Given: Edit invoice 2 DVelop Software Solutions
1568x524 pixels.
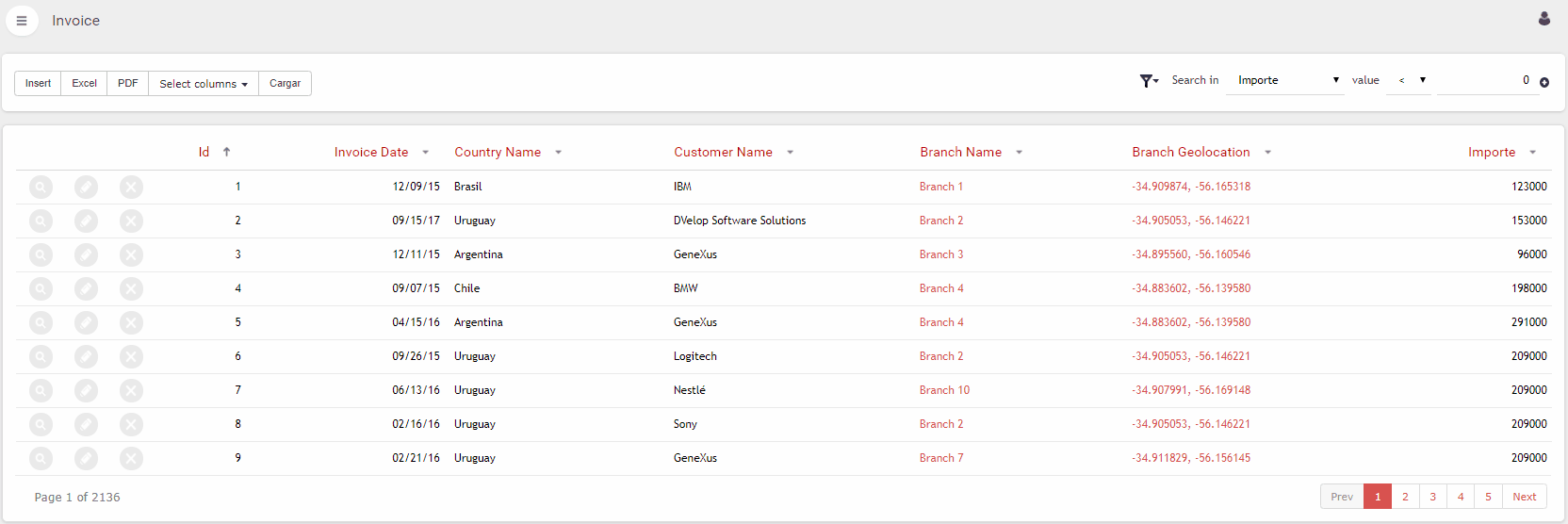Looking at the screenshot, I should (x=86, y=221).
